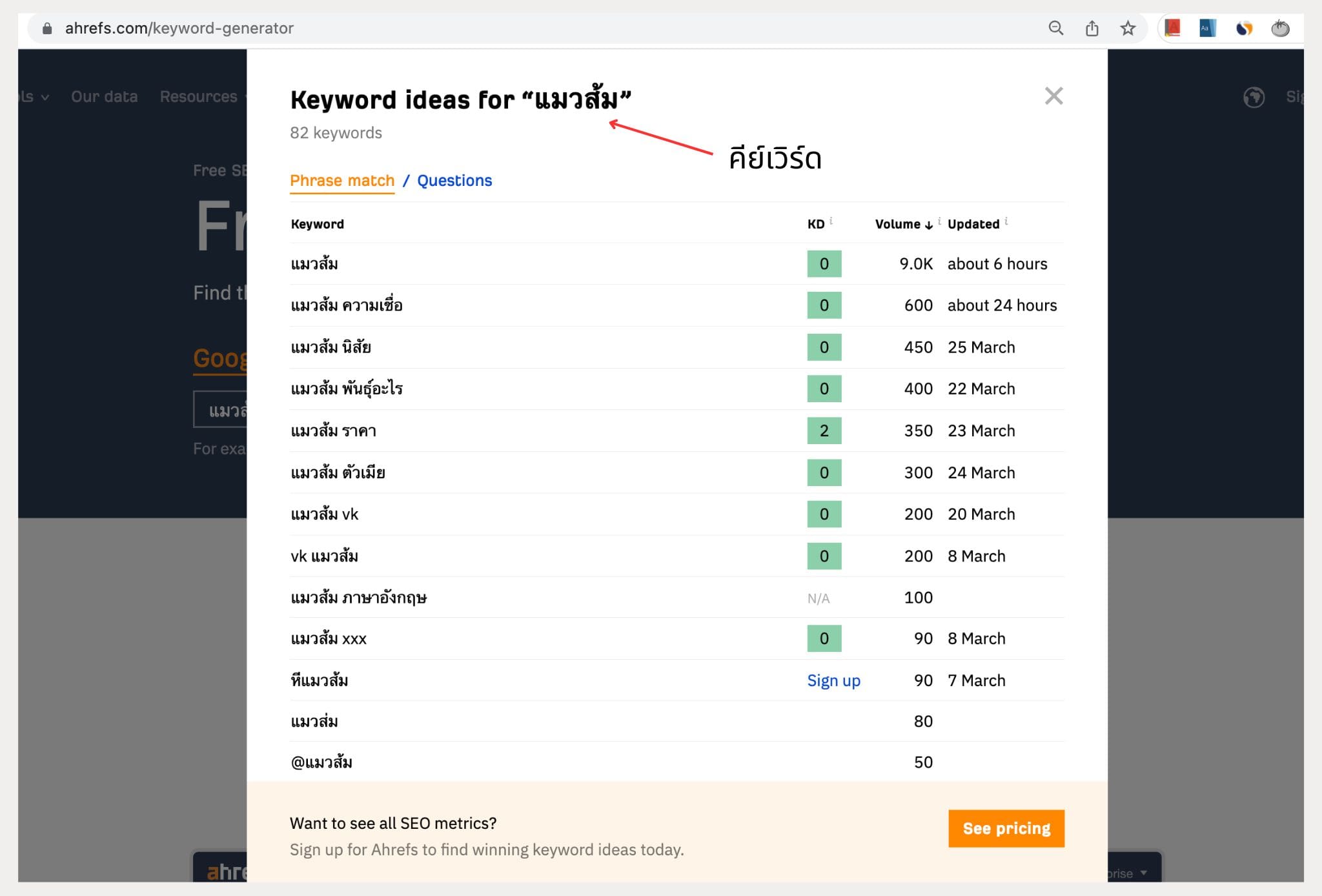The image size is (1322, 896).
Task: Open the tomato timer extension
Action: [x=1280, y=28]
